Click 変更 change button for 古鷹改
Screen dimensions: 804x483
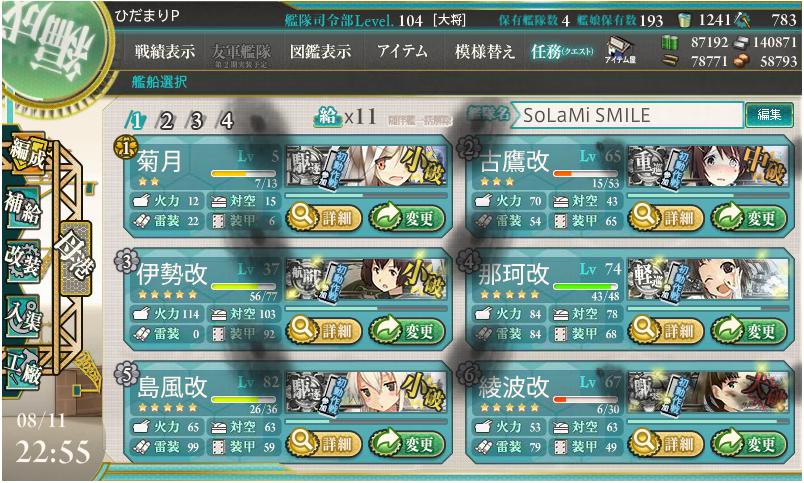[749, 218]
